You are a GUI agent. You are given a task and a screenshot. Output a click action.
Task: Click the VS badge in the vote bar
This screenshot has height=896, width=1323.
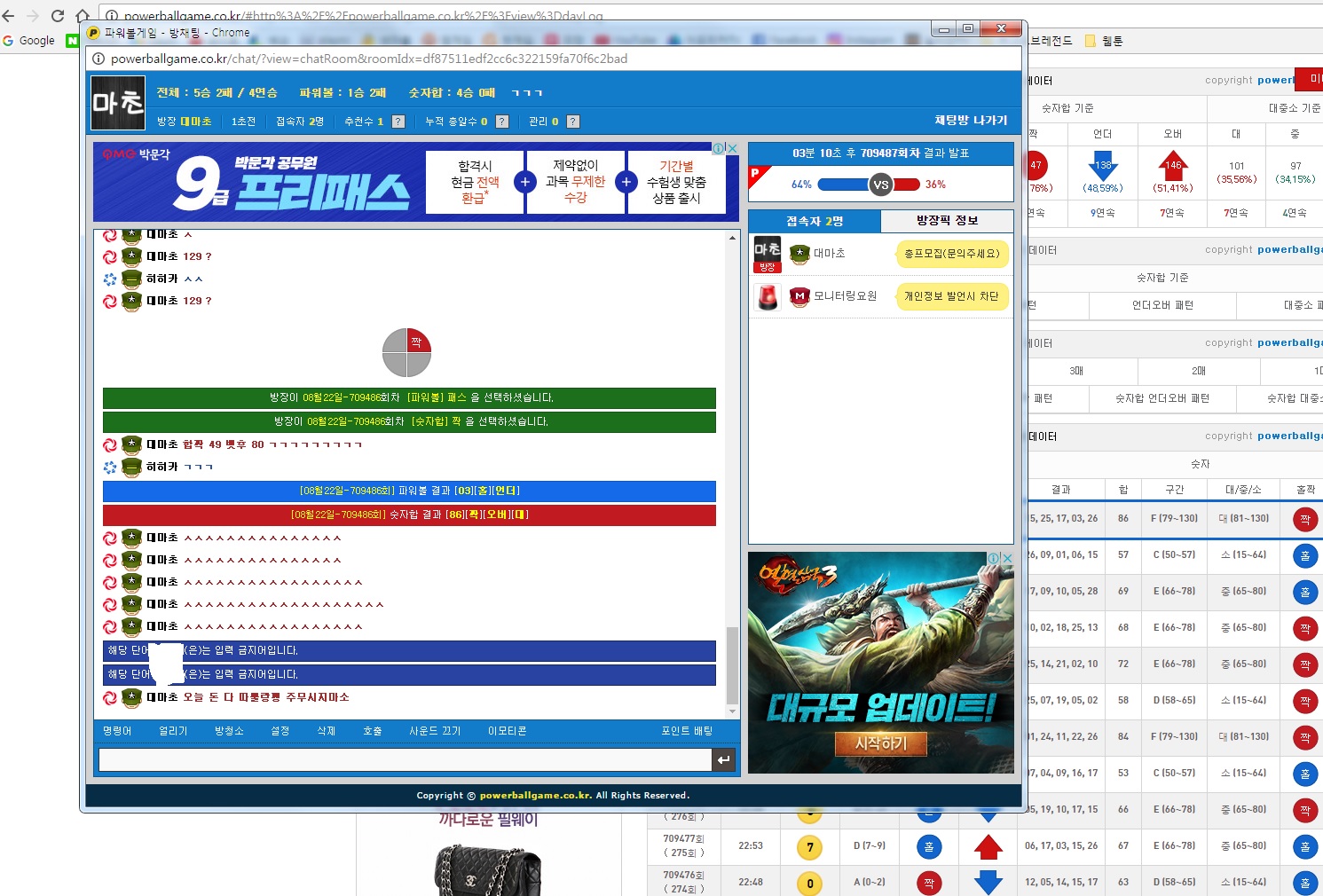click(880, 185)
